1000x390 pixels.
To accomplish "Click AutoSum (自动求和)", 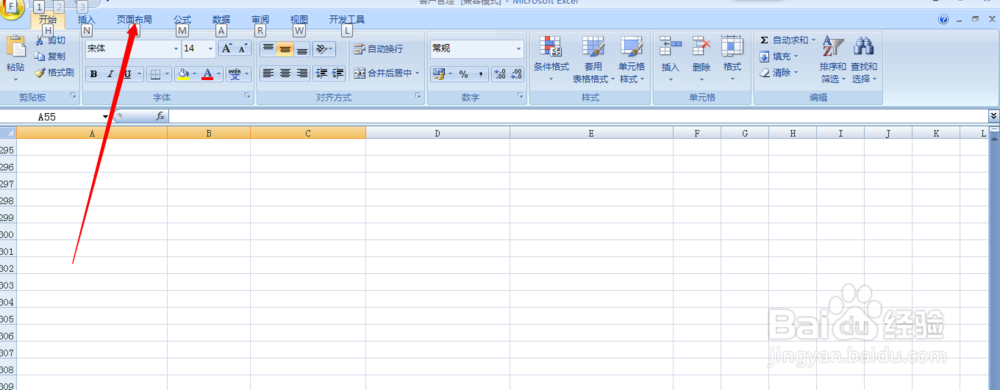I will [x=784, y=40].
